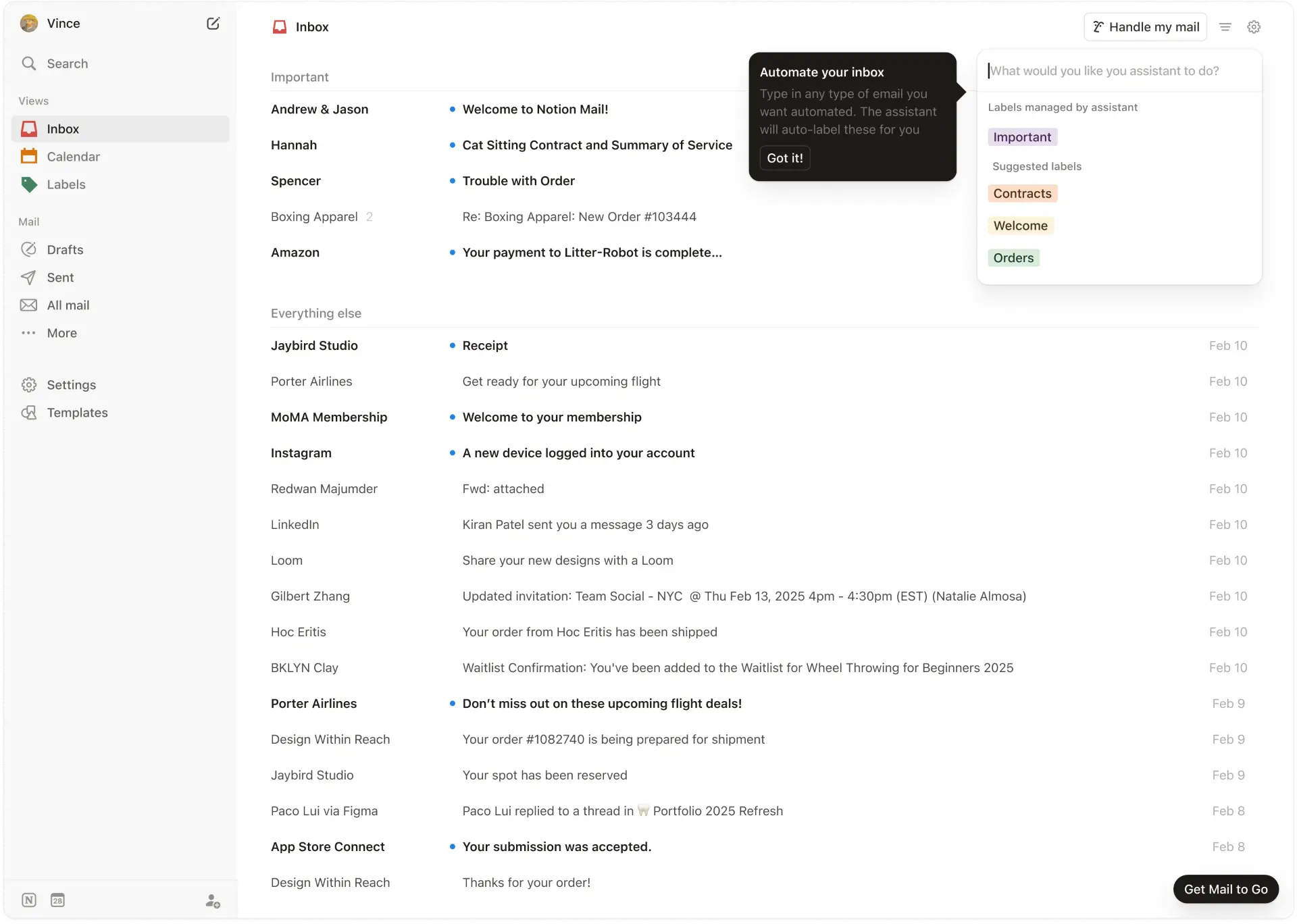The height and width of the screenshot is (924, 1297).
Task: Open Calendar from the sidebar icon
Action: pos(29,156)
